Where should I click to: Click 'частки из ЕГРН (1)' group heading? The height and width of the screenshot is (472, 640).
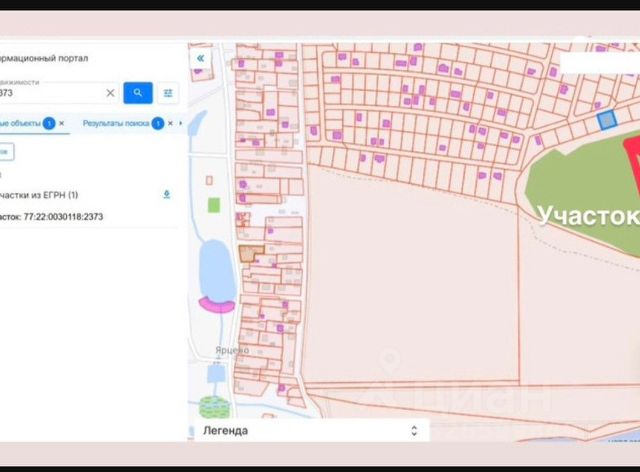click(39, 195)
